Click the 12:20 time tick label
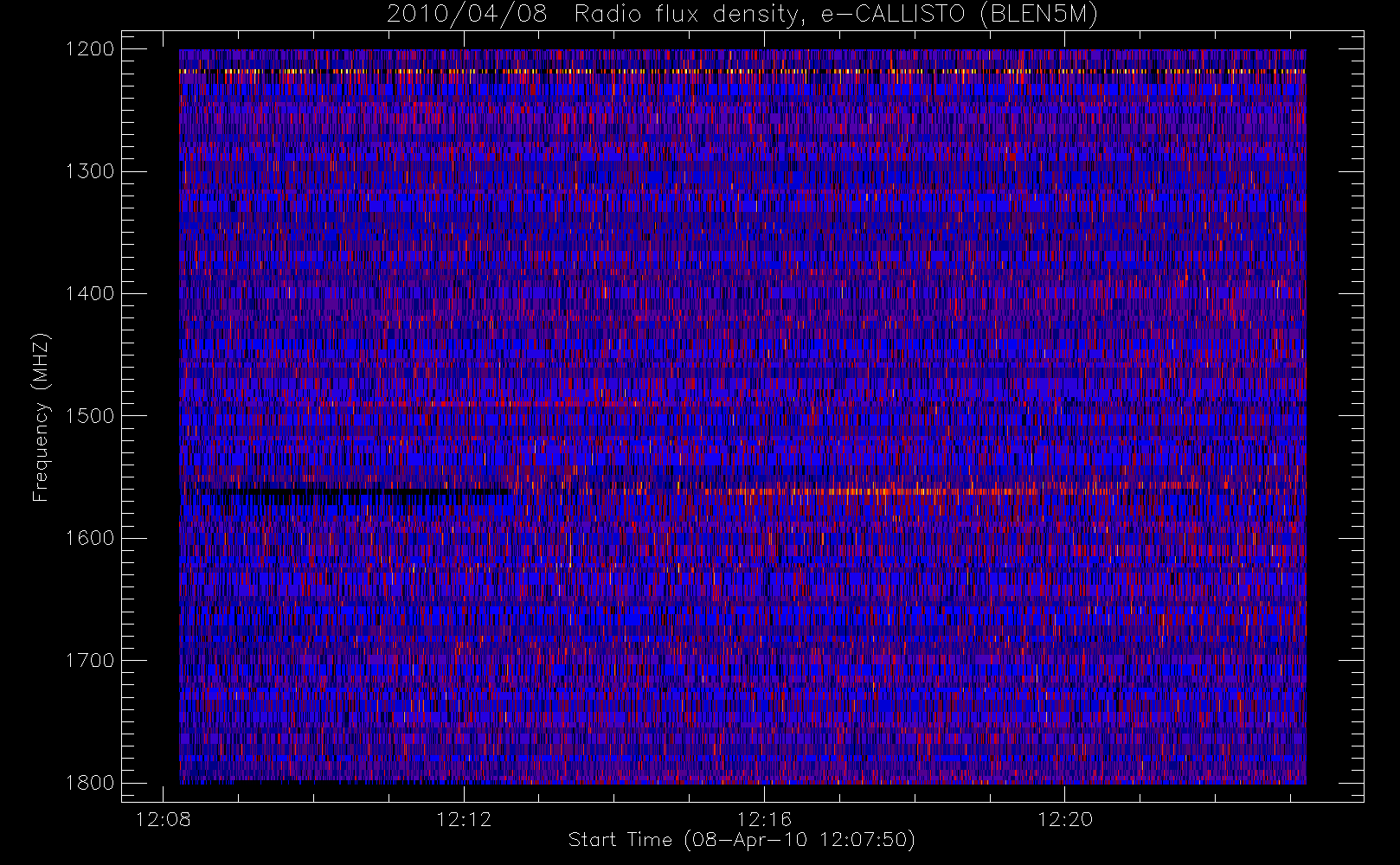Screen dimensions: 1400x865 pos(1064,819)
